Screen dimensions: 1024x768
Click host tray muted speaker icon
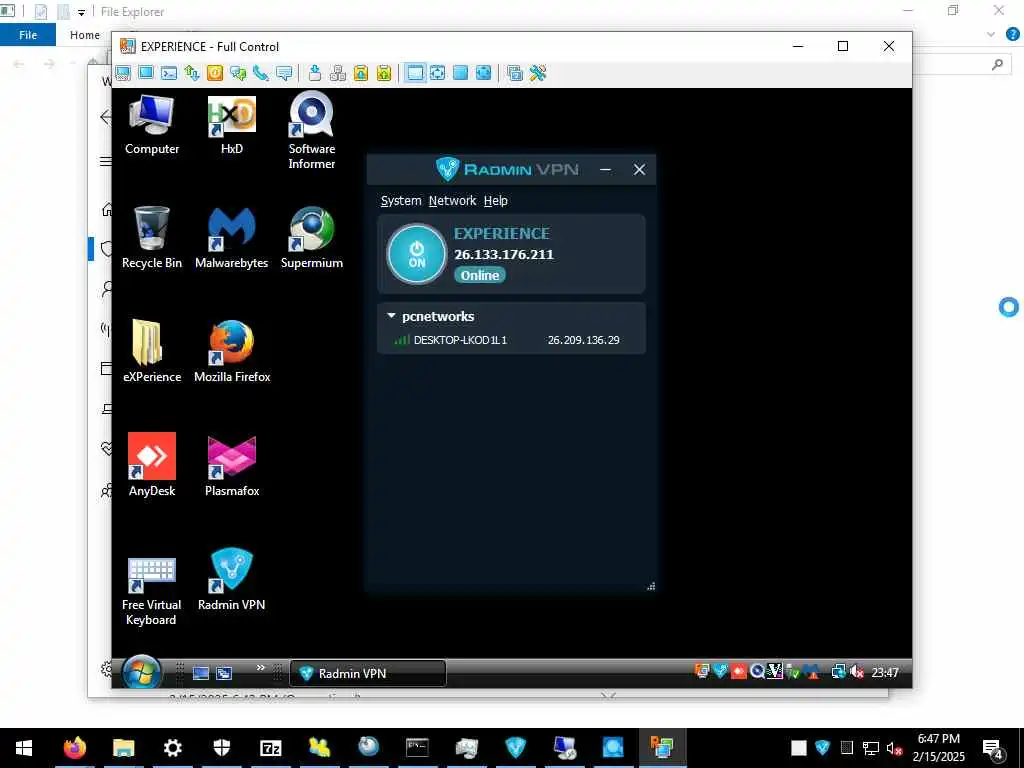click(894, 748)
